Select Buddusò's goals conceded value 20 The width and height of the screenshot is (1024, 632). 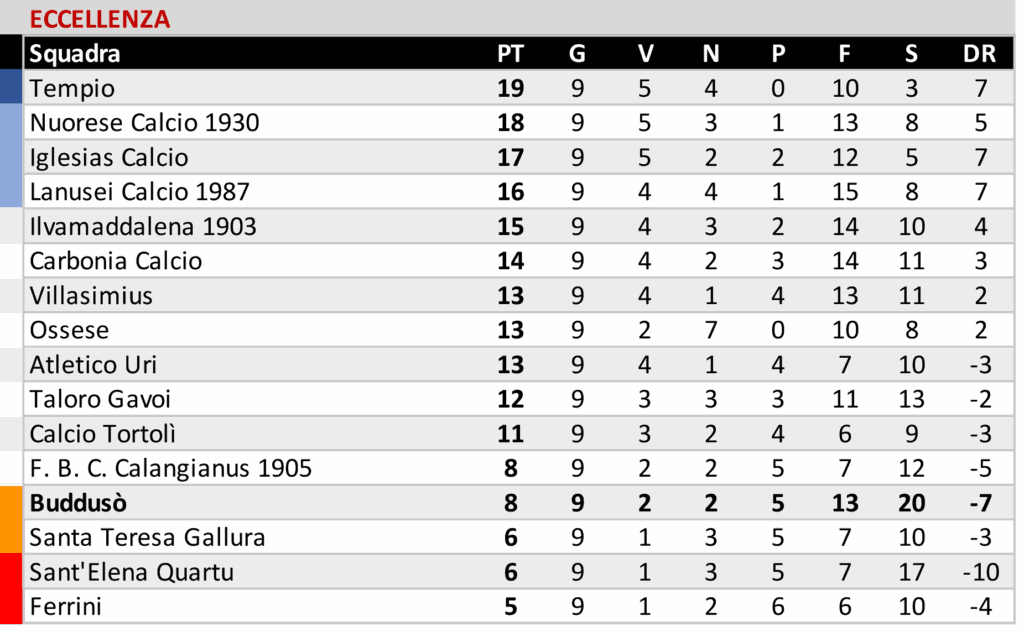click(x=911, y=503)
